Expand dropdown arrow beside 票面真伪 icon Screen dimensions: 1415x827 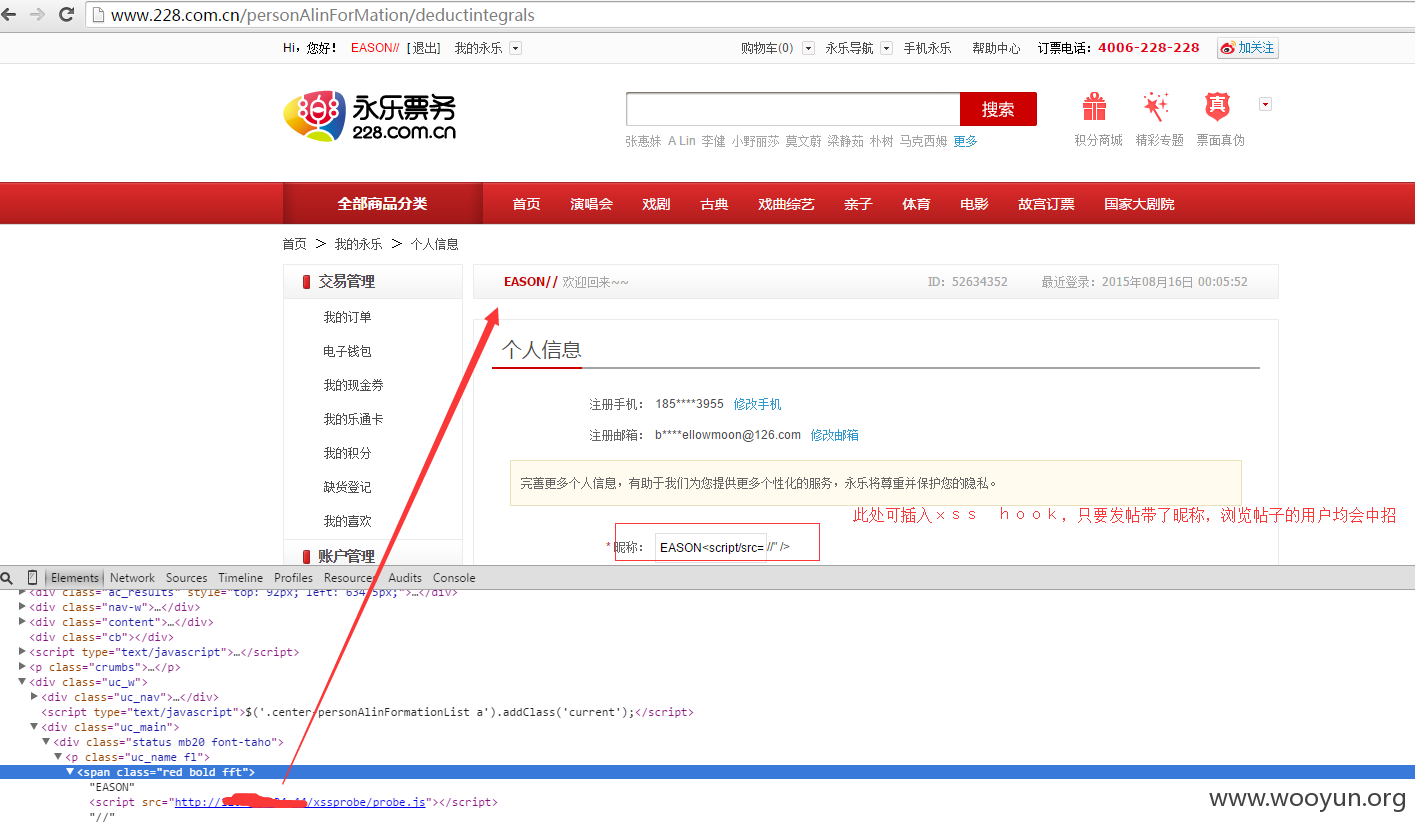coord(1265,104)
